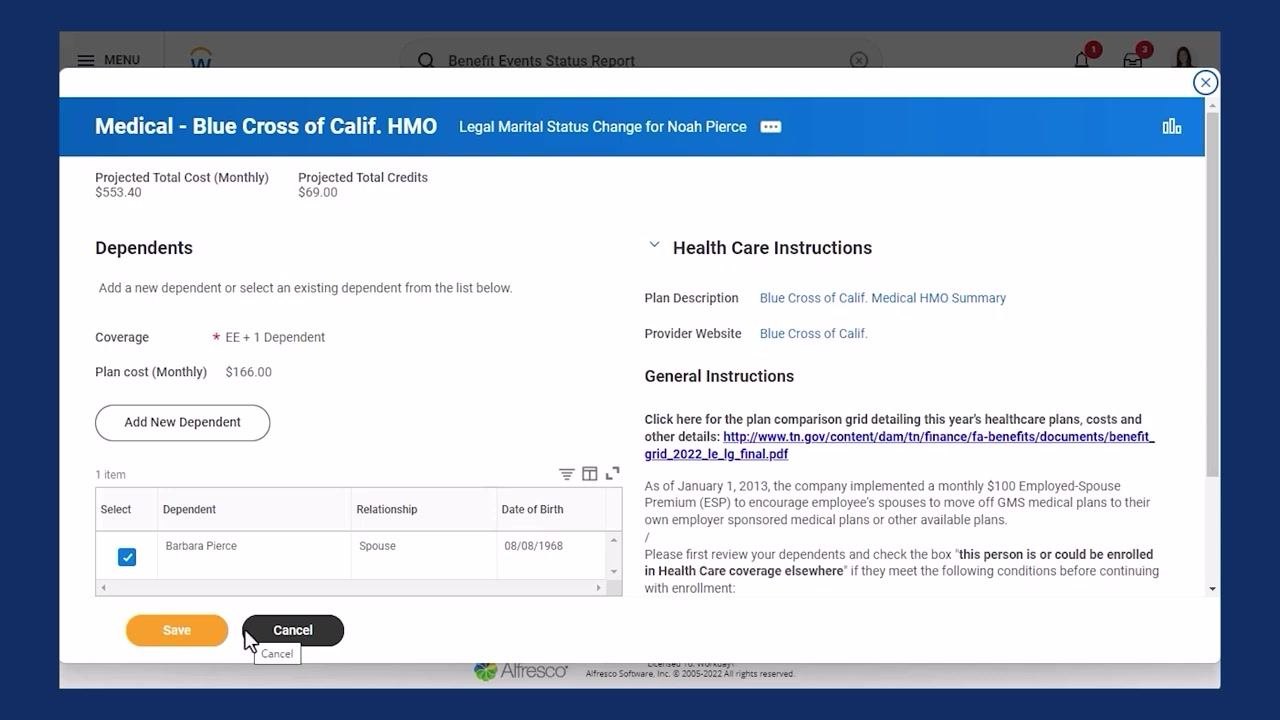Click table horizontal scroll left arrow
The width and height of the screenshot is (1280, 720).
(x=102, y=588)
